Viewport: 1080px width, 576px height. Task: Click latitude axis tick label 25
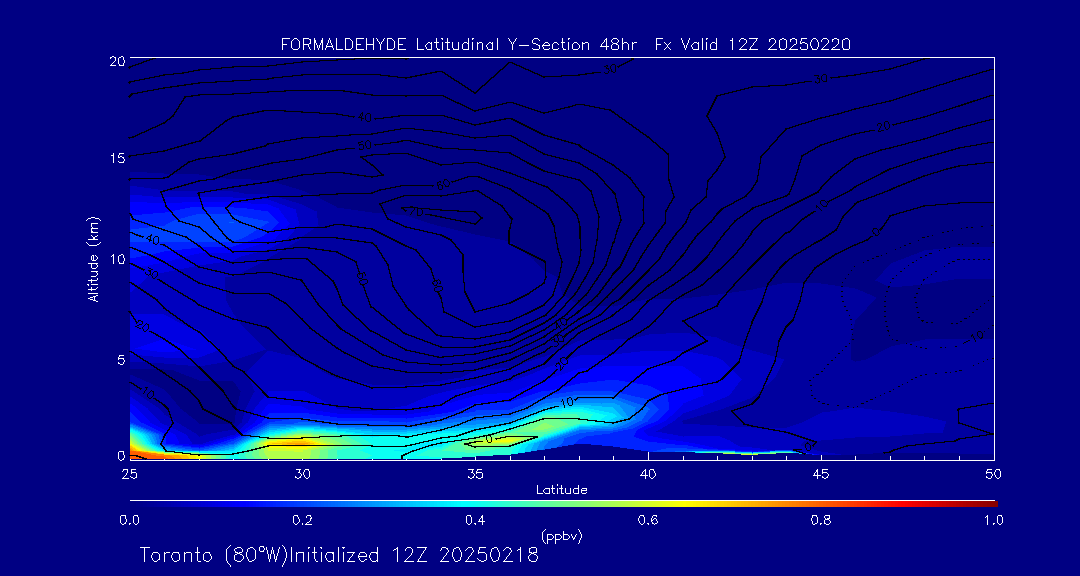pos(129,473)
